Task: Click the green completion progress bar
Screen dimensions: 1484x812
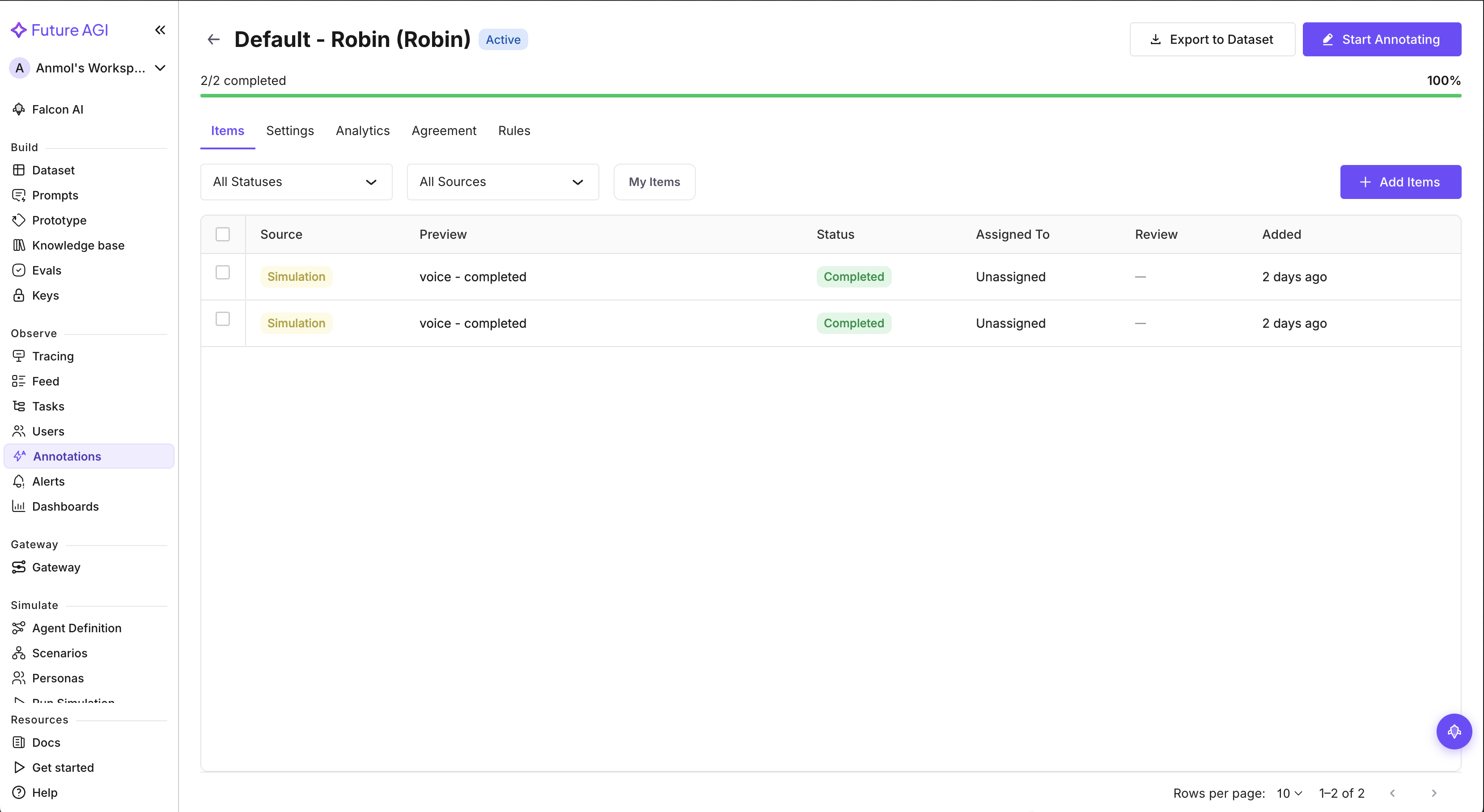Action: click(830, 96)
